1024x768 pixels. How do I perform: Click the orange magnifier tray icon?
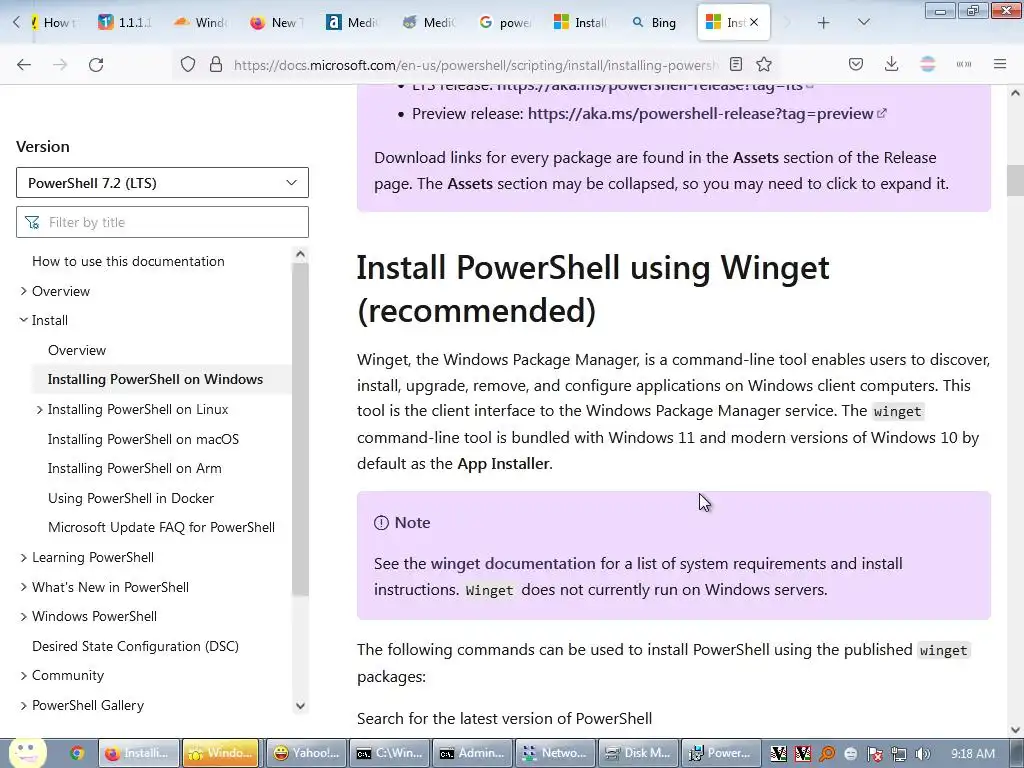pos(827,754)
